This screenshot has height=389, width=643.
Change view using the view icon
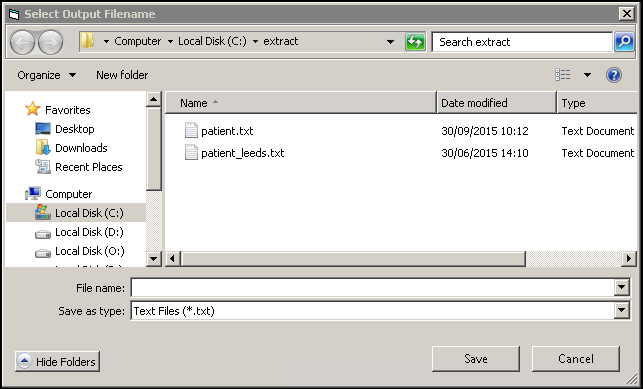(563, 75)
